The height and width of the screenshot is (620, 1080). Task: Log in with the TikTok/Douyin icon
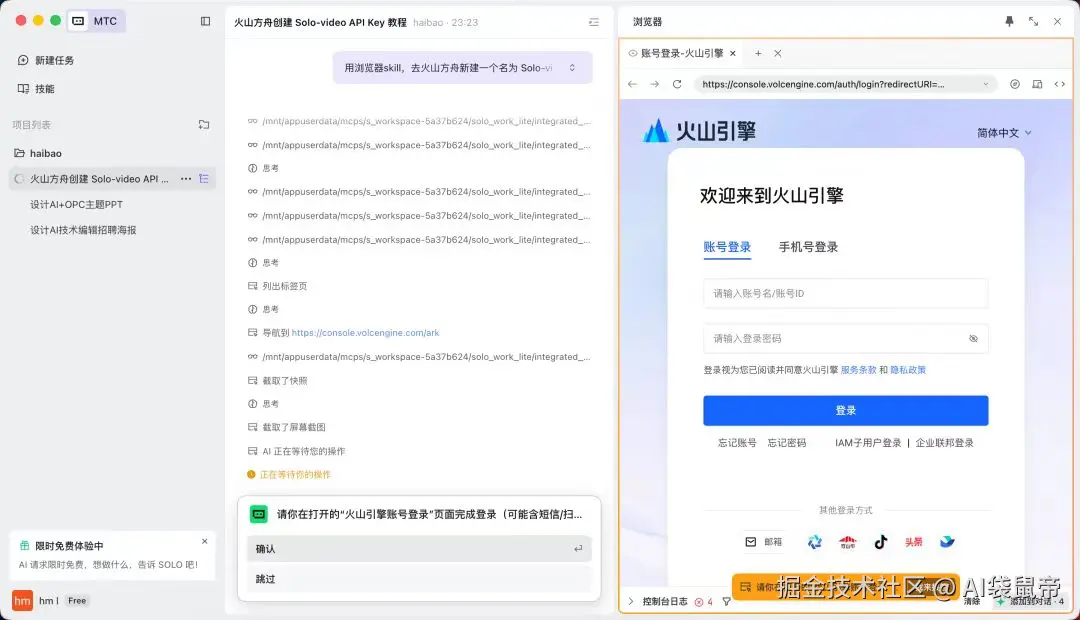coord(881,542)
